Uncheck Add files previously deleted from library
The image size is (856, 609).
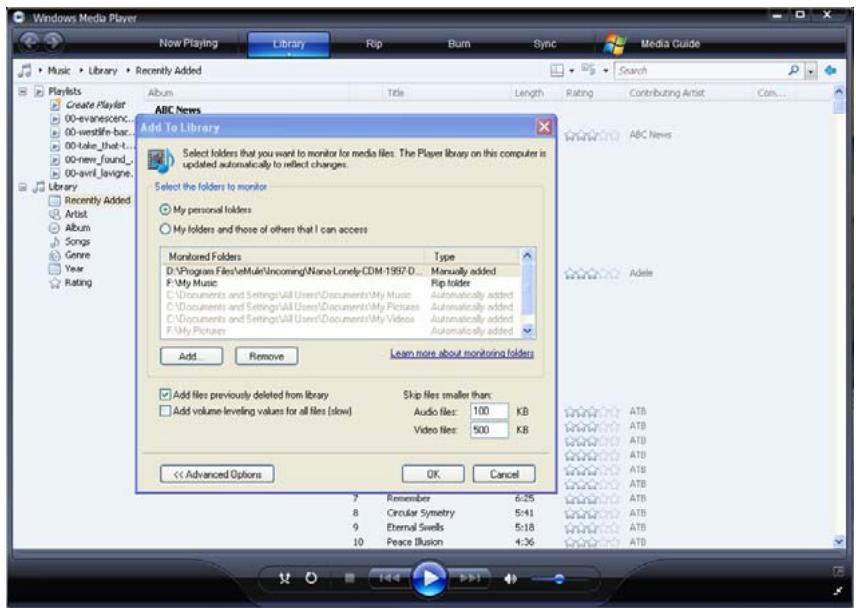tap(166, 395)
